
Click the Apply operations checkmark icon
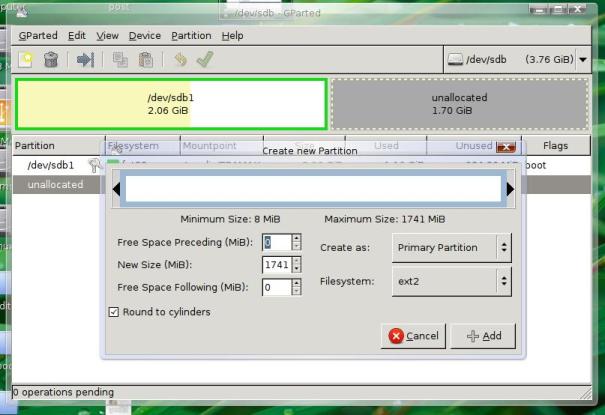(205, 60)
